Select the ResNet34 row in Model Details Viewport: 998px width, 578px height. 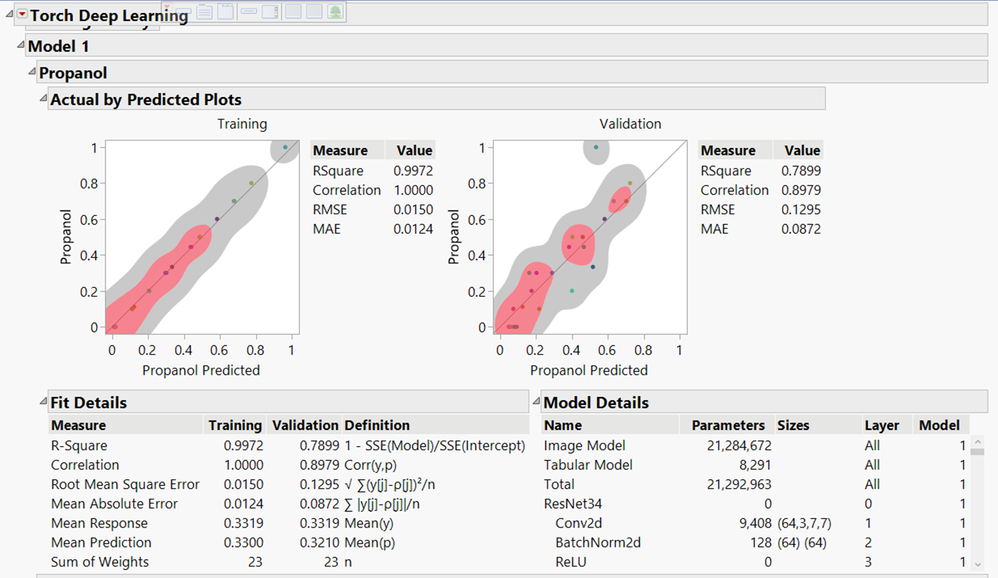(x=573, y=504)
